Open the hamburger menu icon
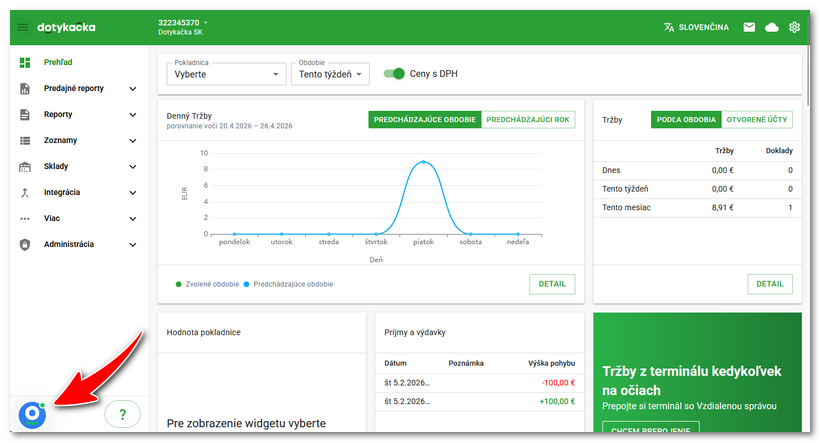 pyautogui.click(x=23, y=27)
